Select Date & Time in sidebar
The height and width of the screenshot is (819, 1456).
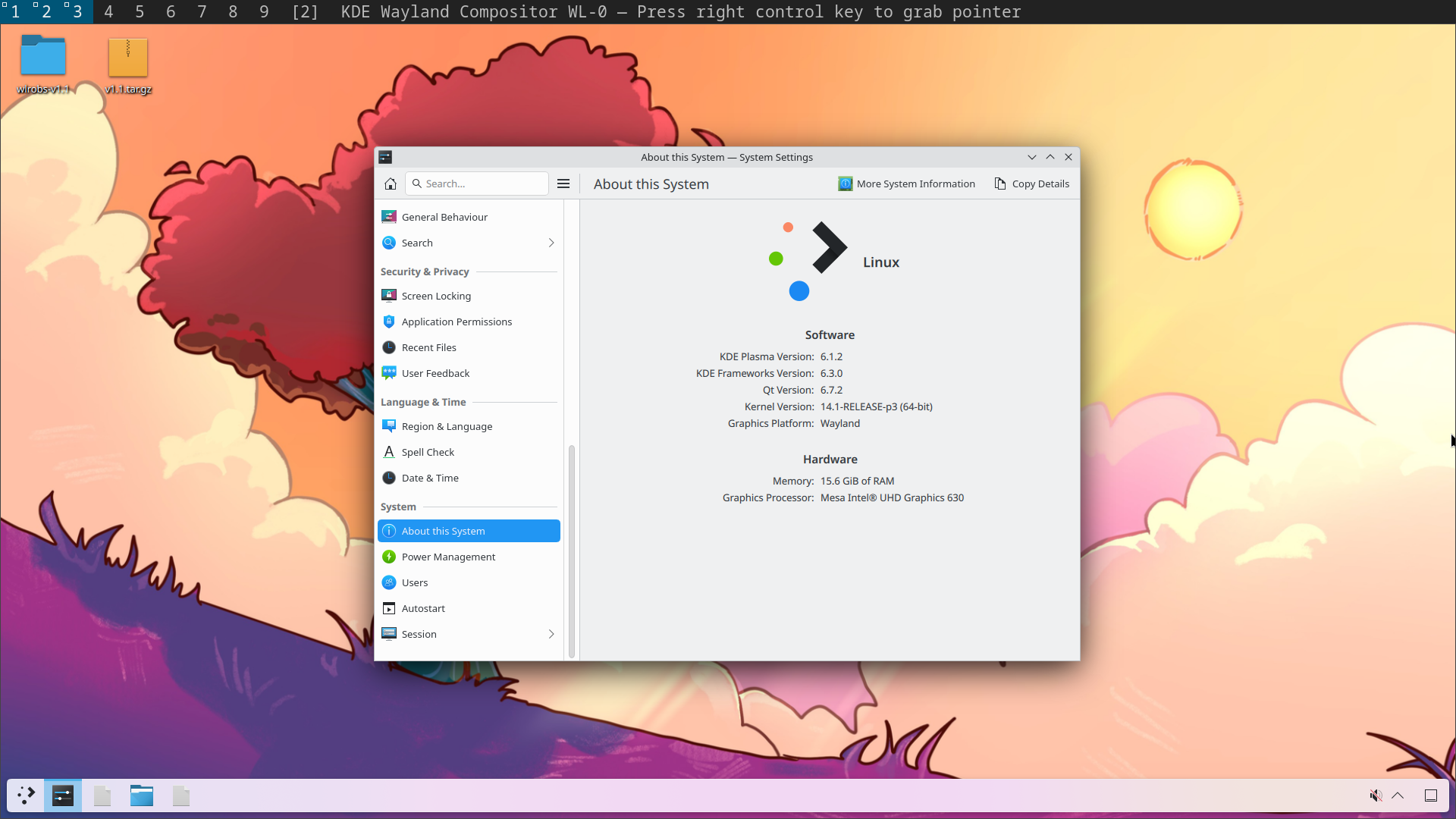point(430,478)
